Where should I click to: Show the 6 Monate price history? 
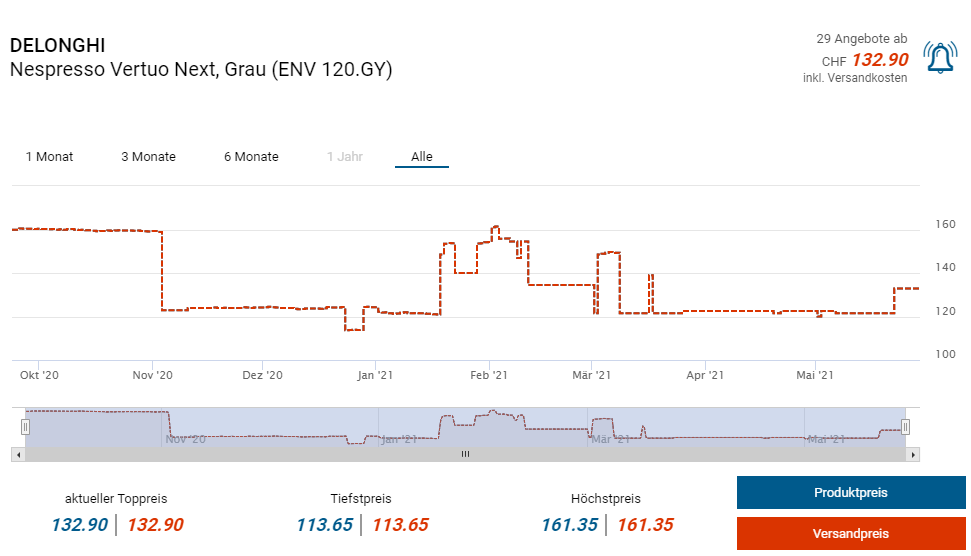[x=251, y=157]
